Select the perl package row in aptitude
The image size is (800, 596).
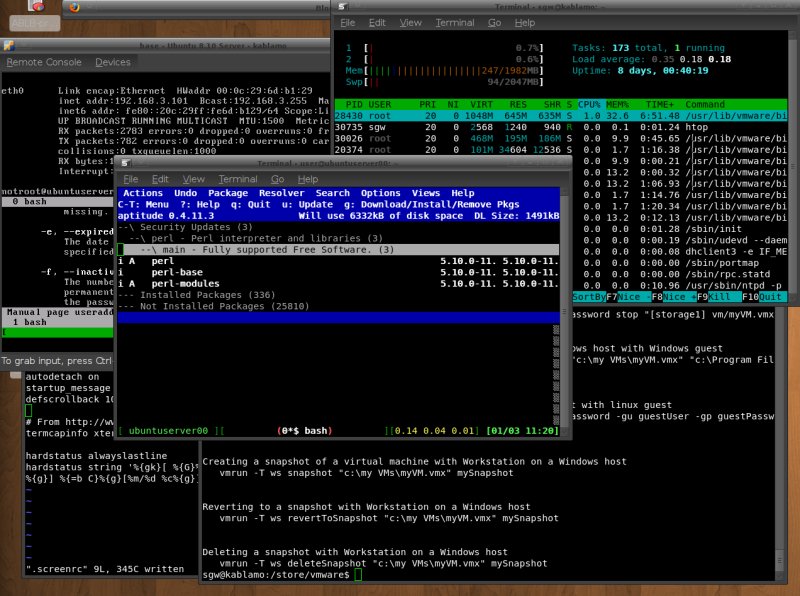pyautogui.click(x=338, y=261)
